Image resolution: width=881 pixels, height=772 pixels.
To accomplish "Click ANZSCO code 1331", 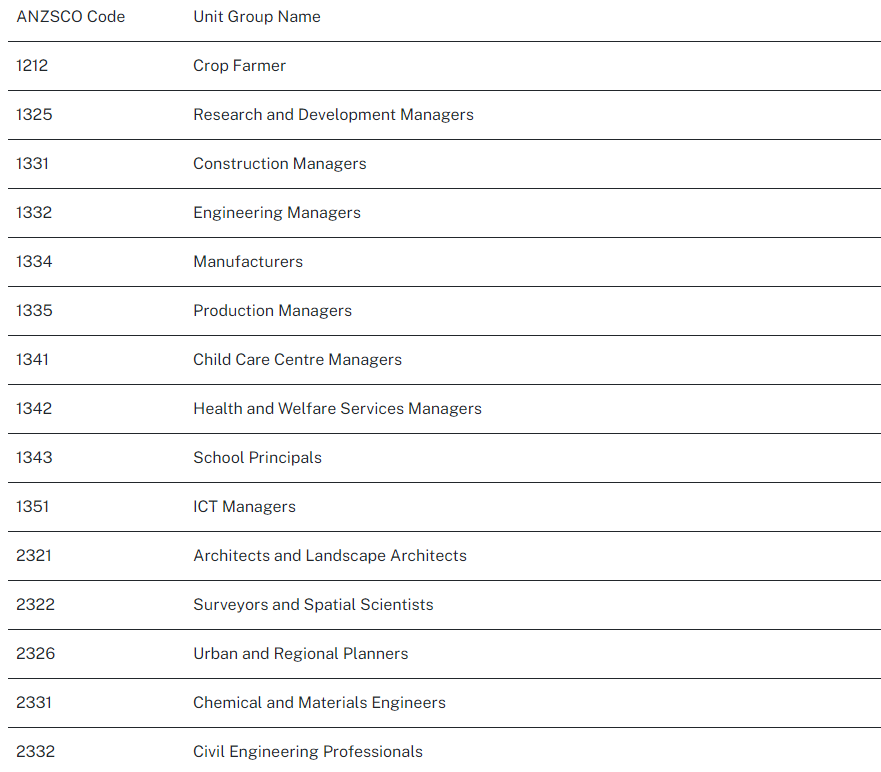I will pos(32,164).
